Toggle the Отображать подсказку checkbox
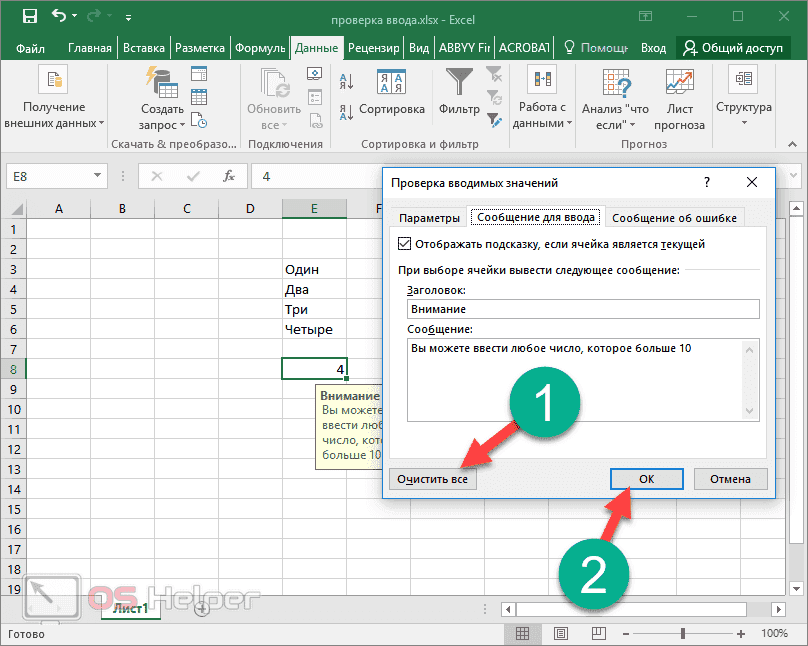The height and width of the screenshot is (646, 808). pos(405,244)
